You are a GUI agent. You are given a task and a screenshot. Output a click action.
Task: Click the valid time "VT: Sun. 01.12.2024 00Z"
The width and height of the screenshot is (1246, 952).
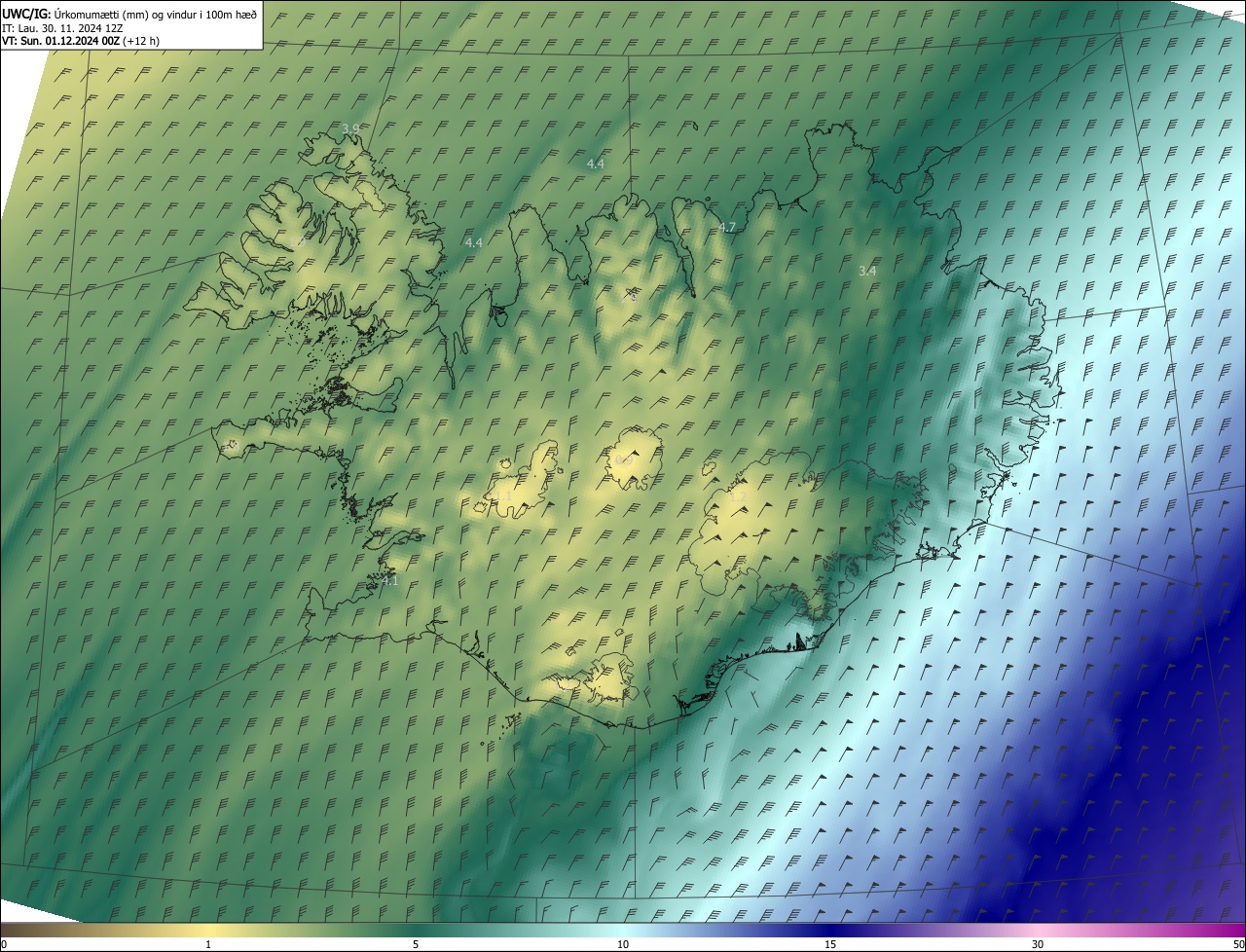click(60, 41)
